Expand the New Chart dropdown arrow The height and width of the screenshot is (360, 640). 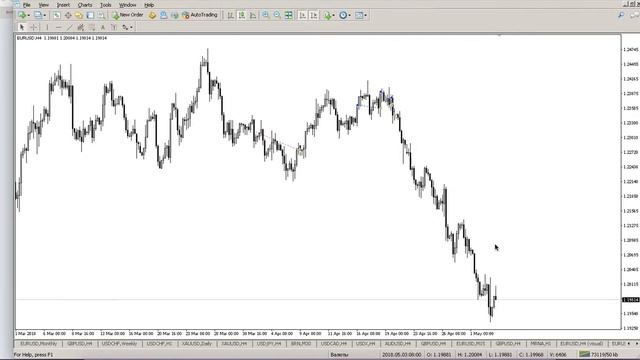tap(28, 16)
